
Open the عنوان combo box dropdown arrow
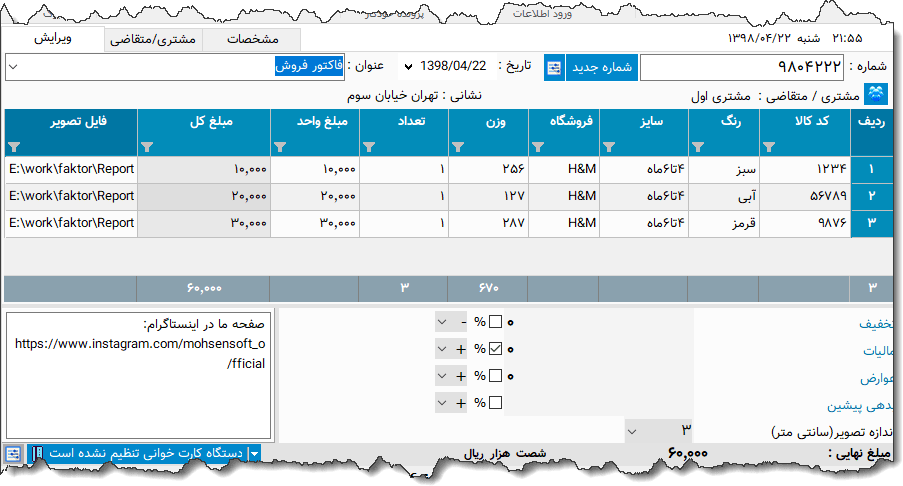[x=13, y=67]
